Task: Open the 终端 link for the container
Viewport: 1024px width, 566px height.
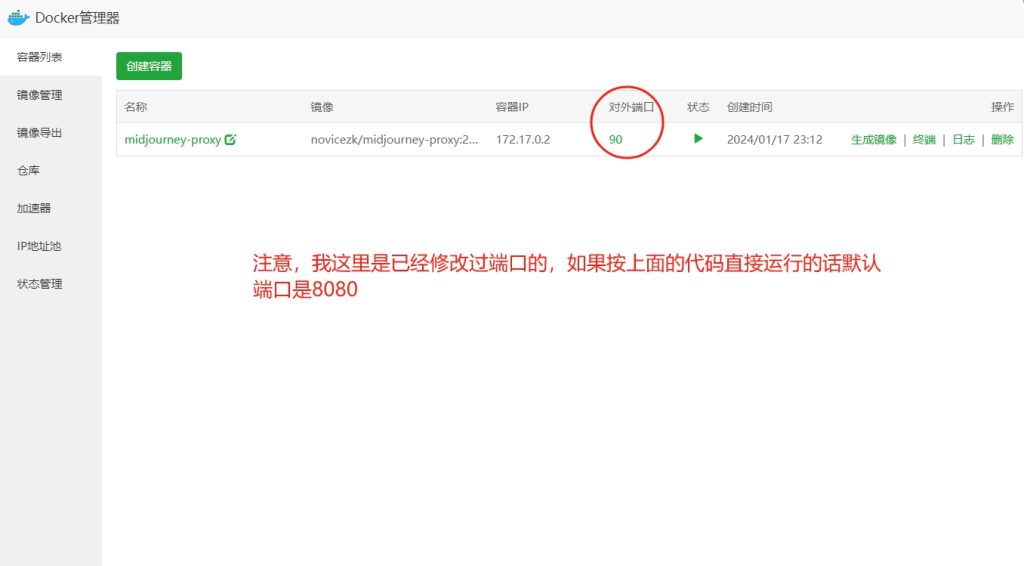Action: coord(924,139)
